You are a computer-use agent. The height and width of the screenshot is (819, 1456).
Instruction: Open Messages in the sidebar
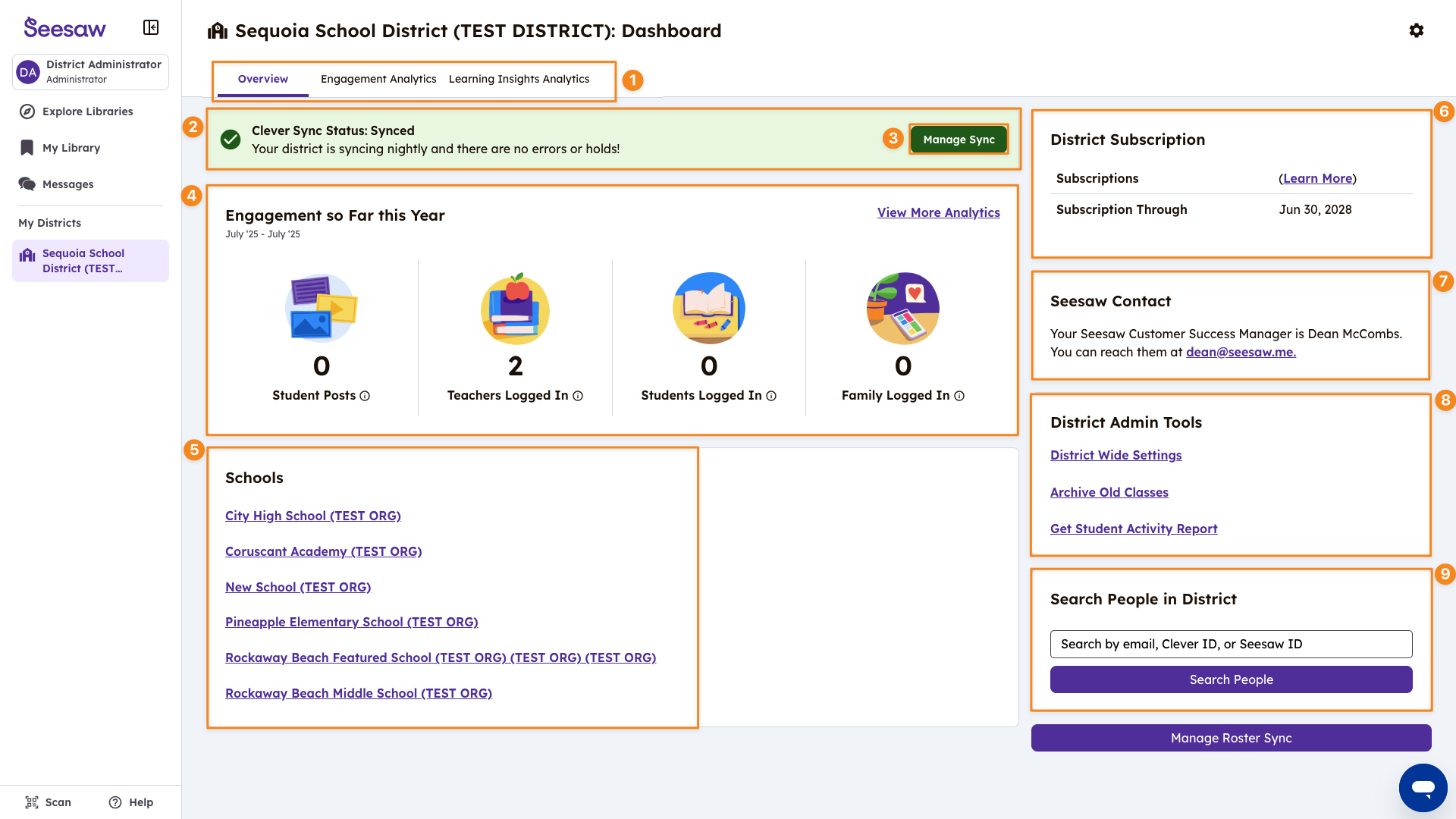tap(90, 184)
